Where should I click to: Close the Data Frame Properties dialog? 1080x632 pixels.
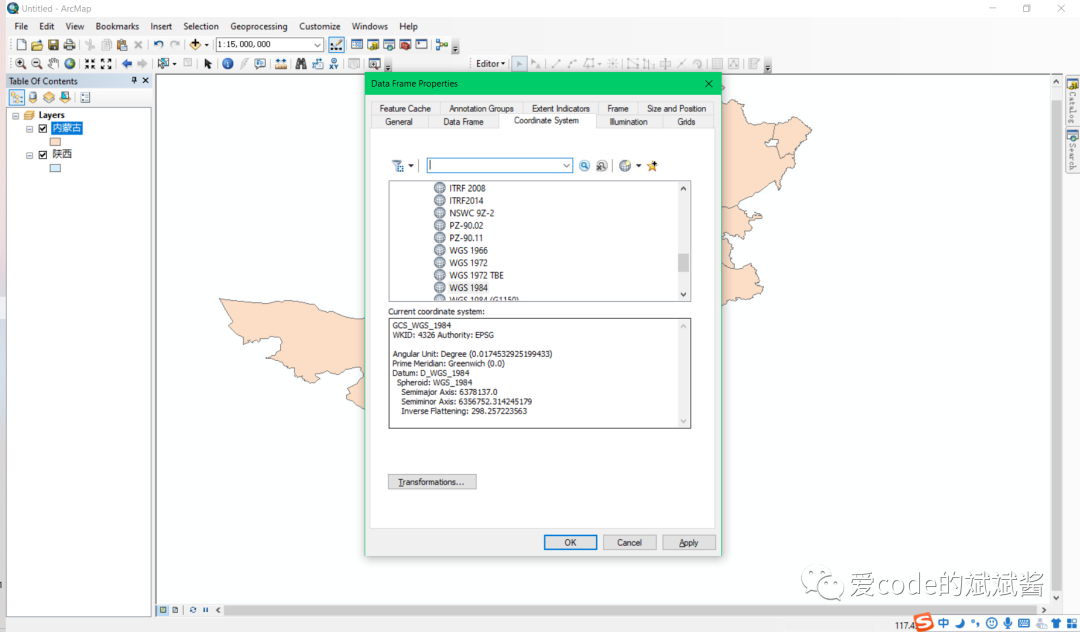[709, 83]
